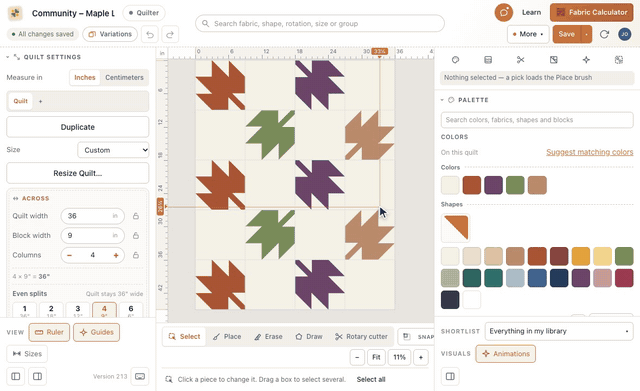640x391 pixels.
Task: Open the dashed selection grid panel icon
Action: tap(619, 60)
